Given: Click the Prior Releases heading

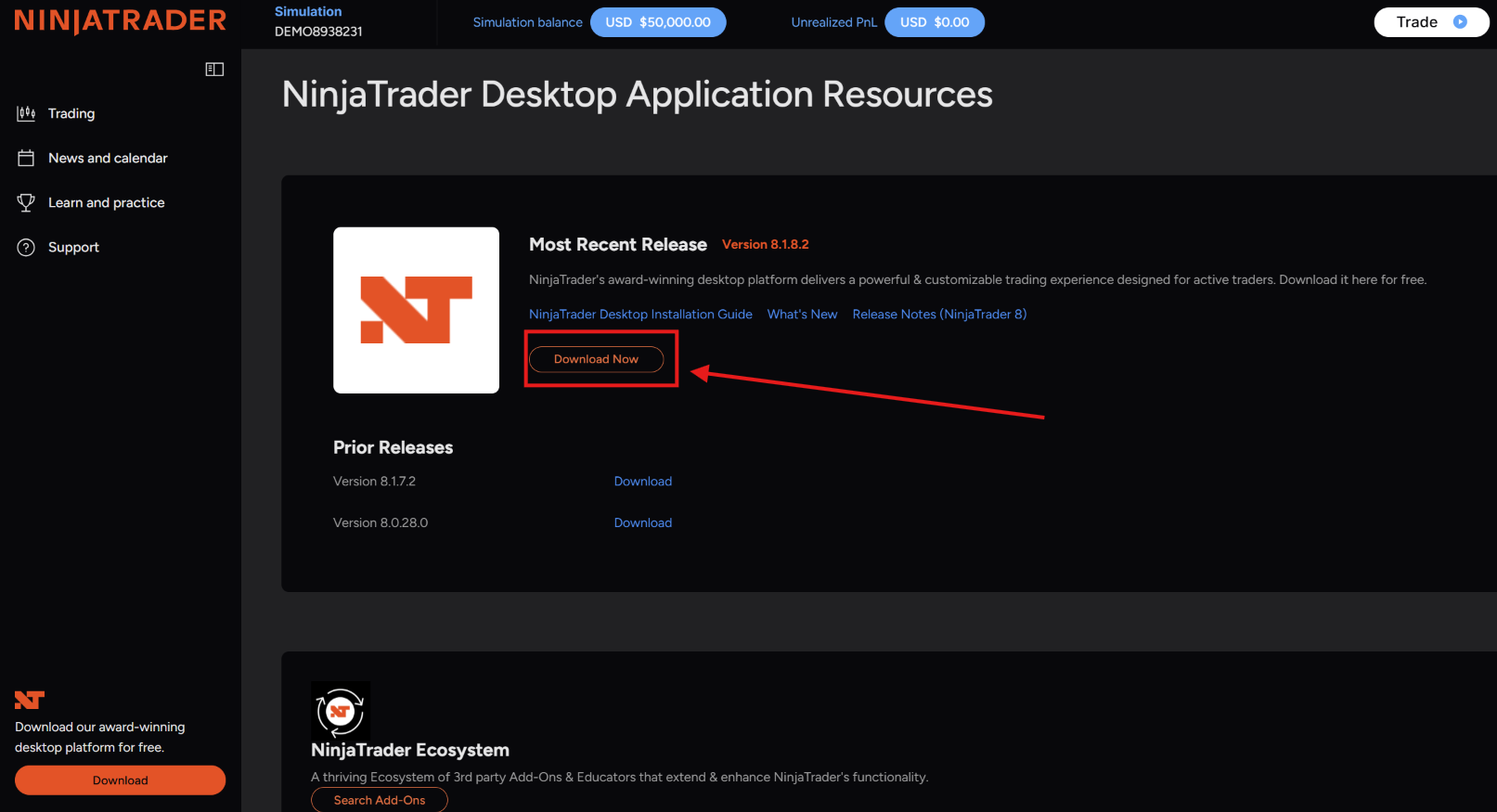Looking at the screenshot, I should tap(394, 447).
